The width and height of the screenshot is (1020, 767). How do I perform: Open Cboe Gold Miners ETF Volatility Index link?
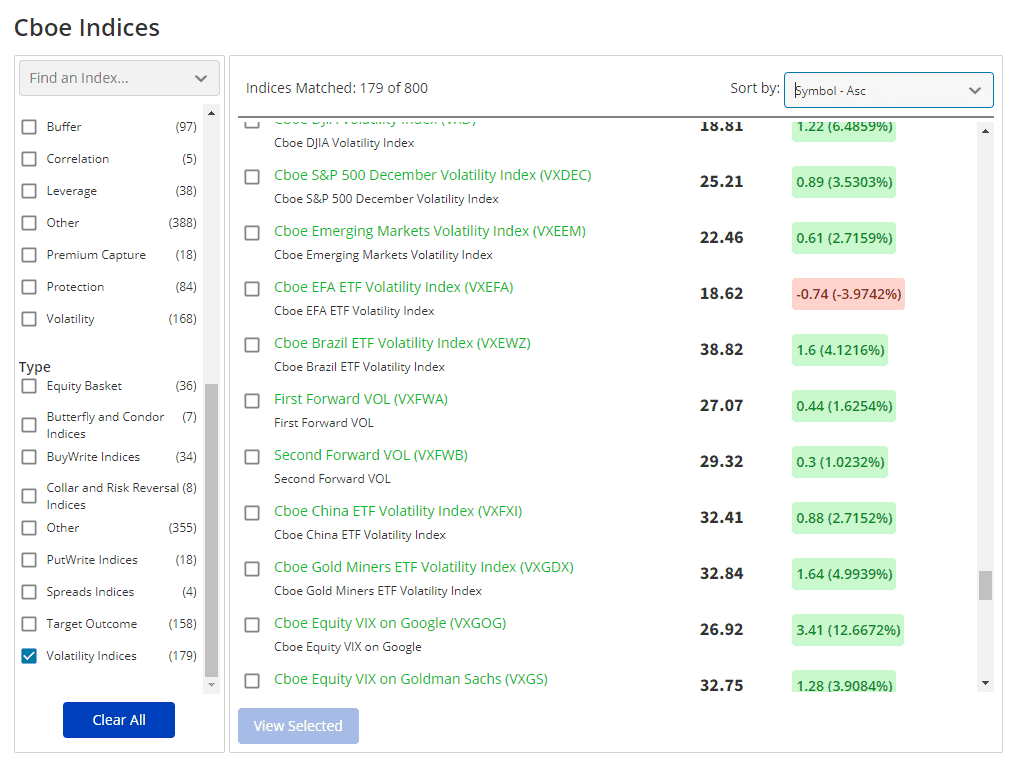click(x=423, y=567)
